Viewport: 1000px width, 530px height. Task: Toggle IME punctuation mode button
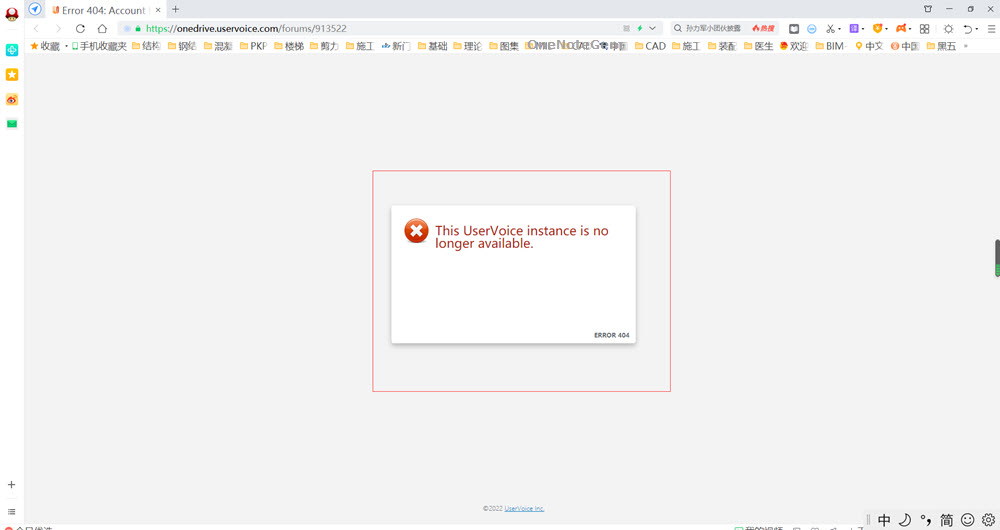point(925,520)
